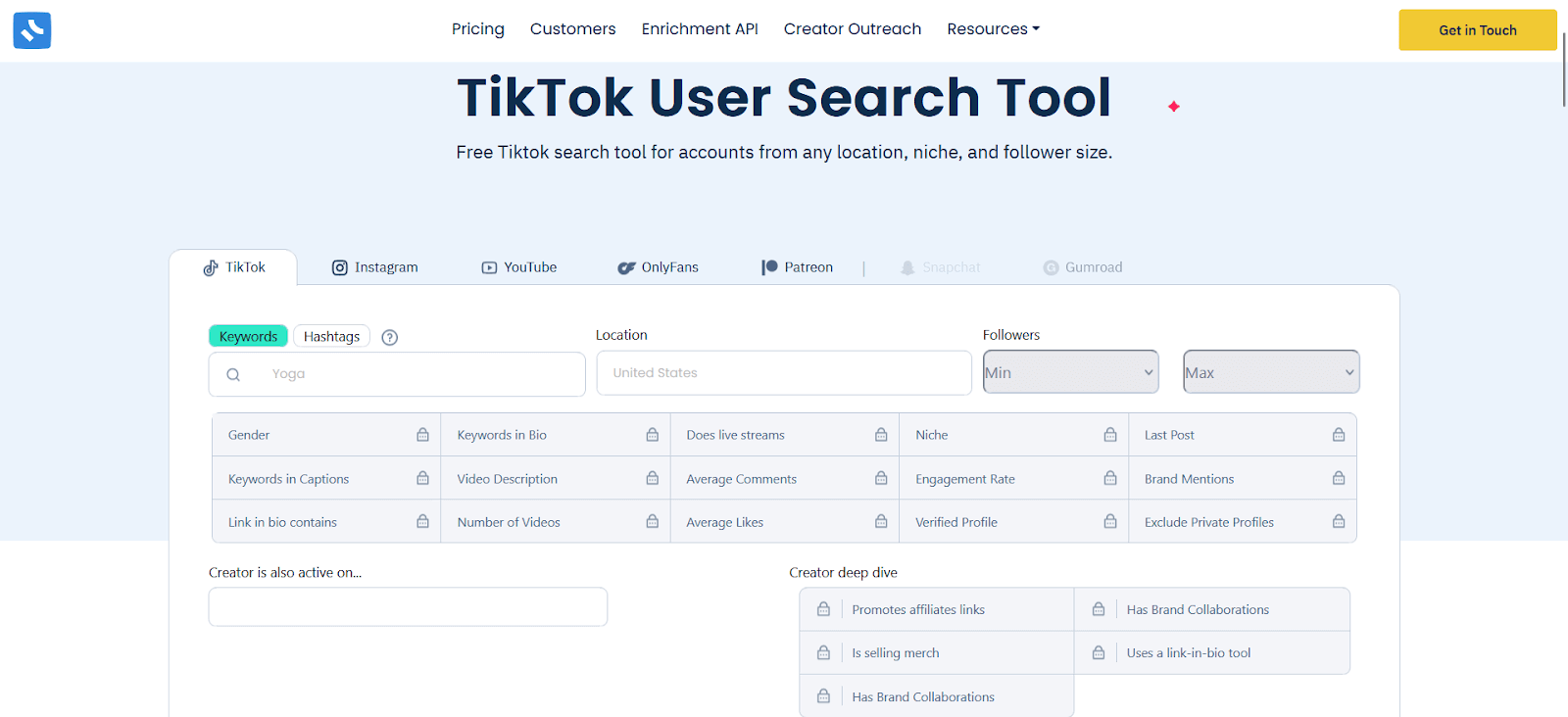Click the lock icon beside Verified Profile
1568x717 pixels.
(x=1110, y=521)
